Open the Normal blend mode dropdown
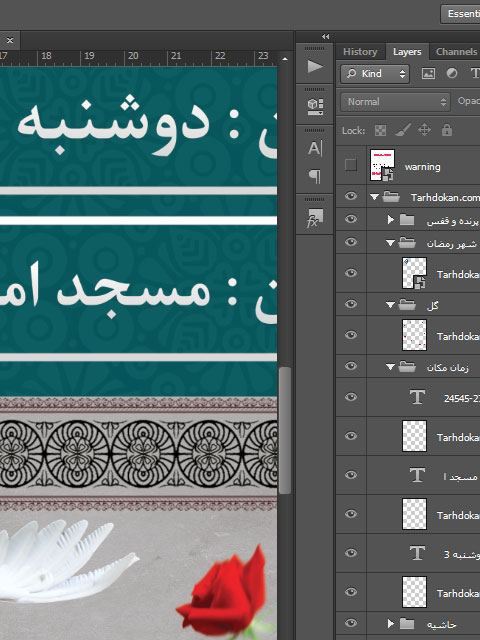Image resolution: width=480 pixels, height=640 pixels. click(395, 102)
